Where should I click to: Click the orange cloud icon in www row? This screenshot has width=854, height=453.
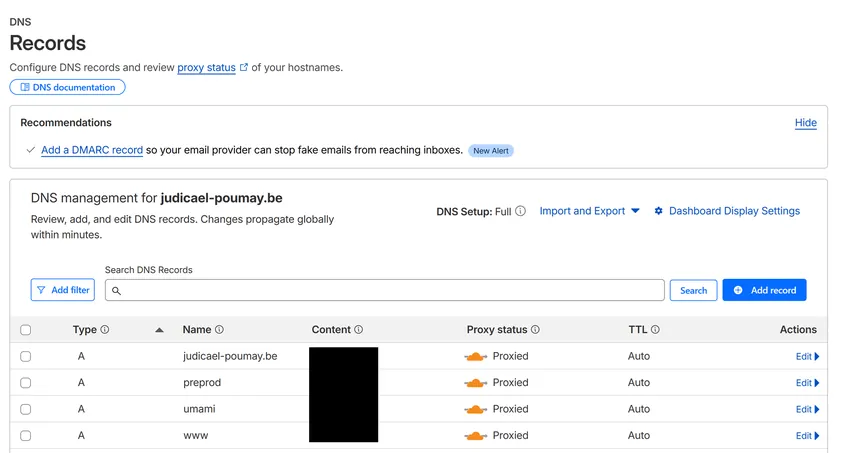(x=475, y=436)
